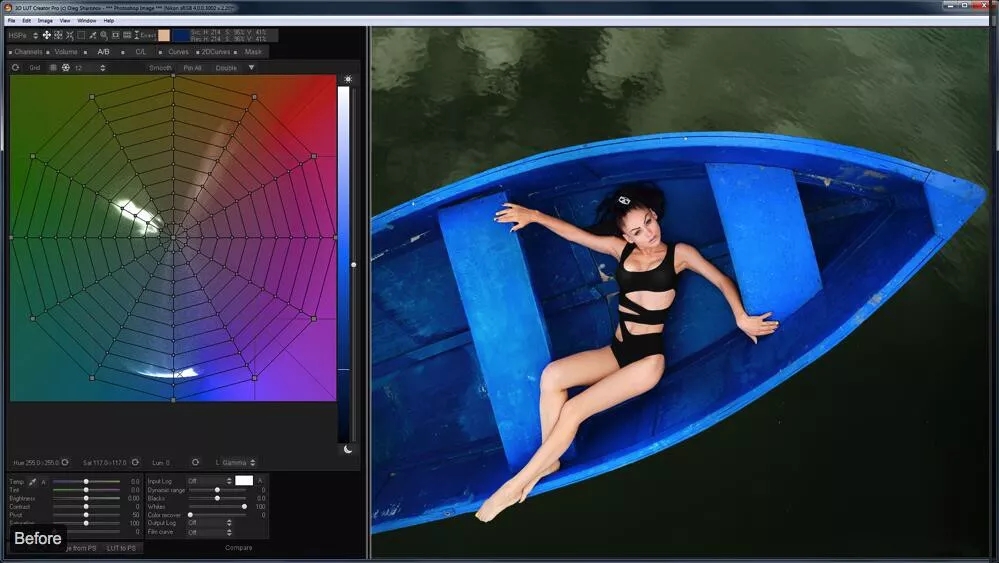Click the Brightness slider handle

(x=86, y=498)
